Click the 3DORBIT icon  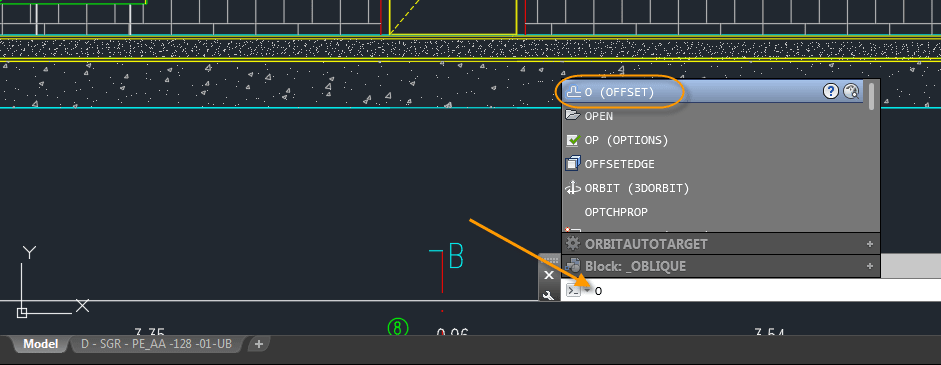coord(573,188)
